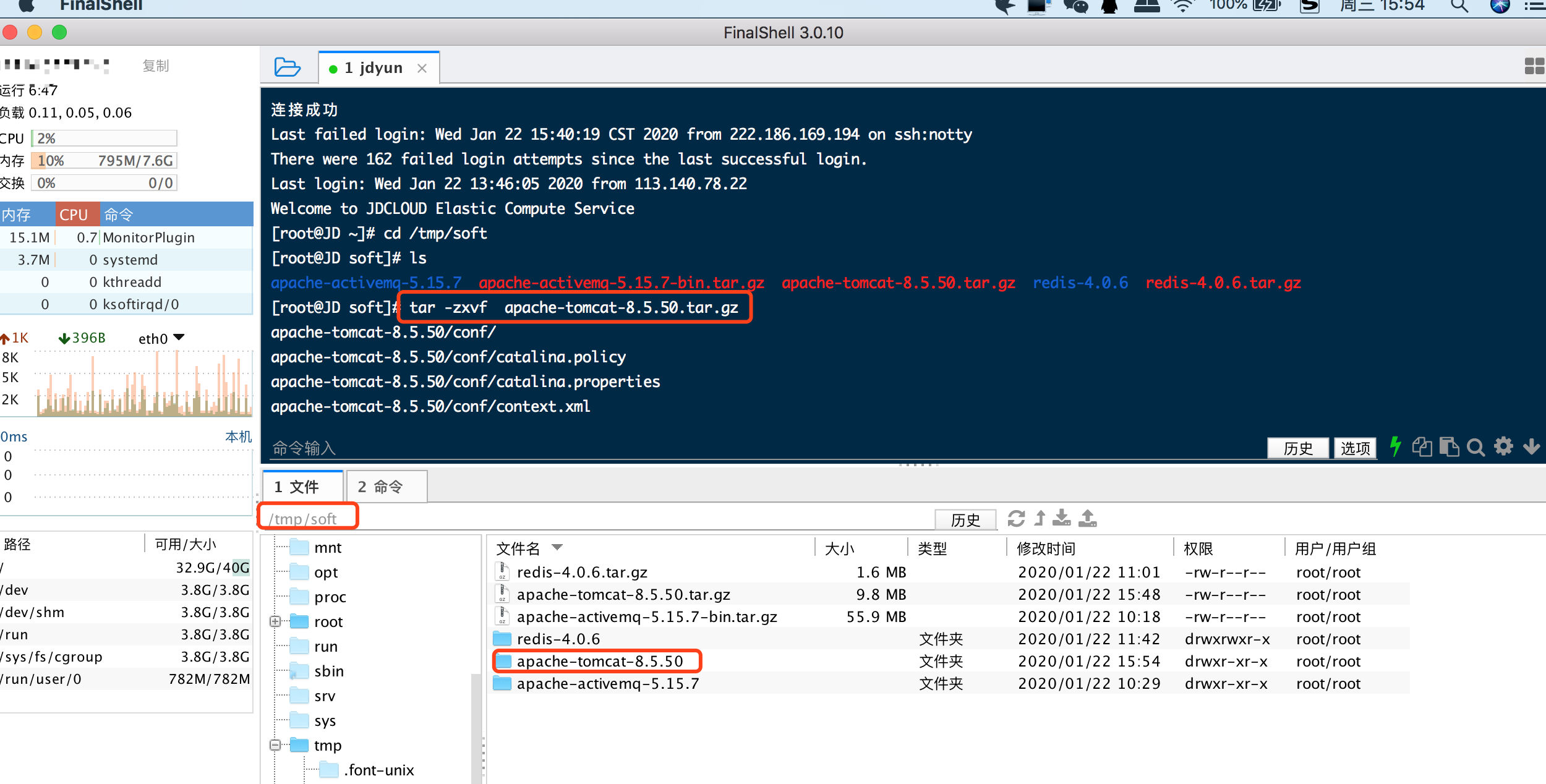Select the apache-tomcat-8.5.50 folder row
The image size is (1546, 784).
coord(599,661)
